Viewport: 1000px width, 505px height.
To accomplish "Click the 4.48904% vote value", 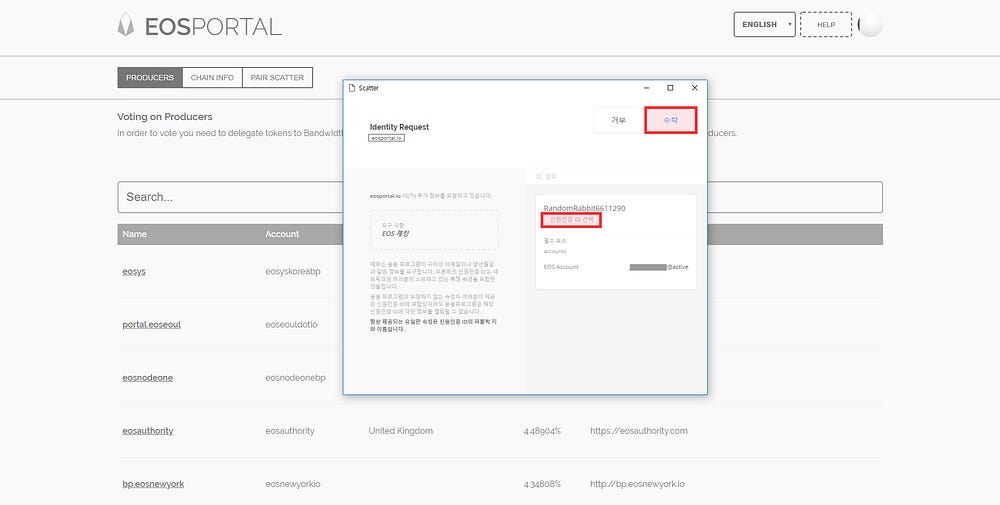I will [x=542, y=431].
